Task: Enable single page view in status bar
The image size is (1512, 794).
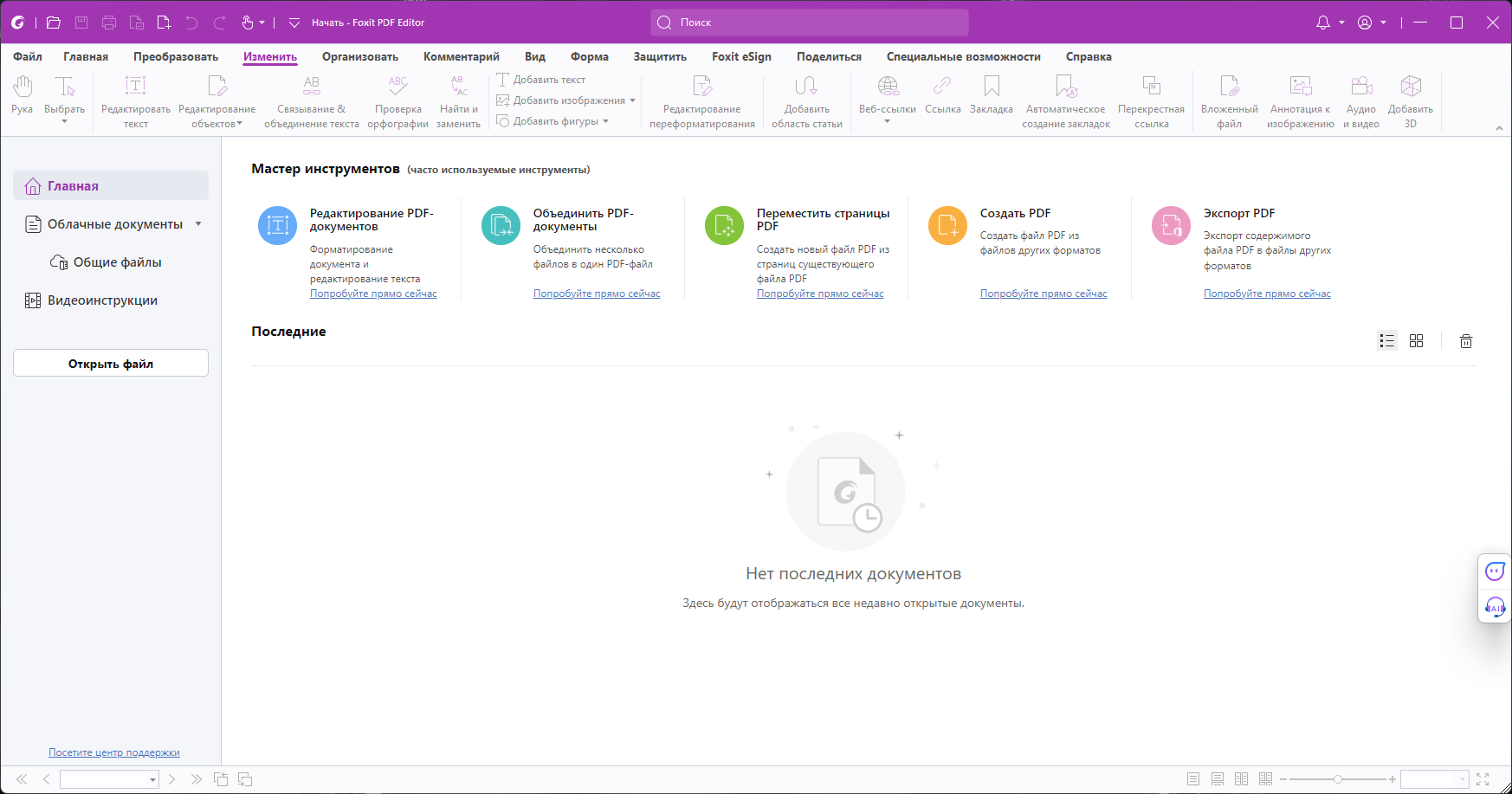Action: pyautogui.click(x=1193, y=779)
